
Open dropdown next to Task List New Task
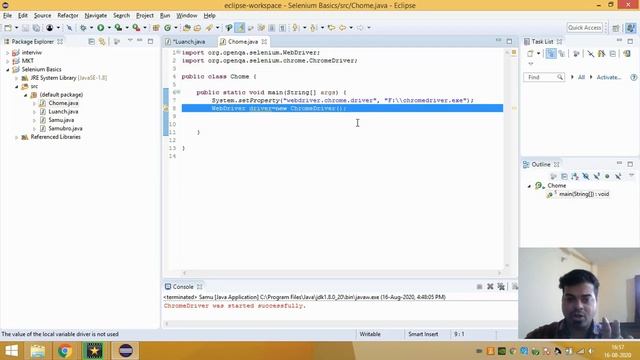538,53
